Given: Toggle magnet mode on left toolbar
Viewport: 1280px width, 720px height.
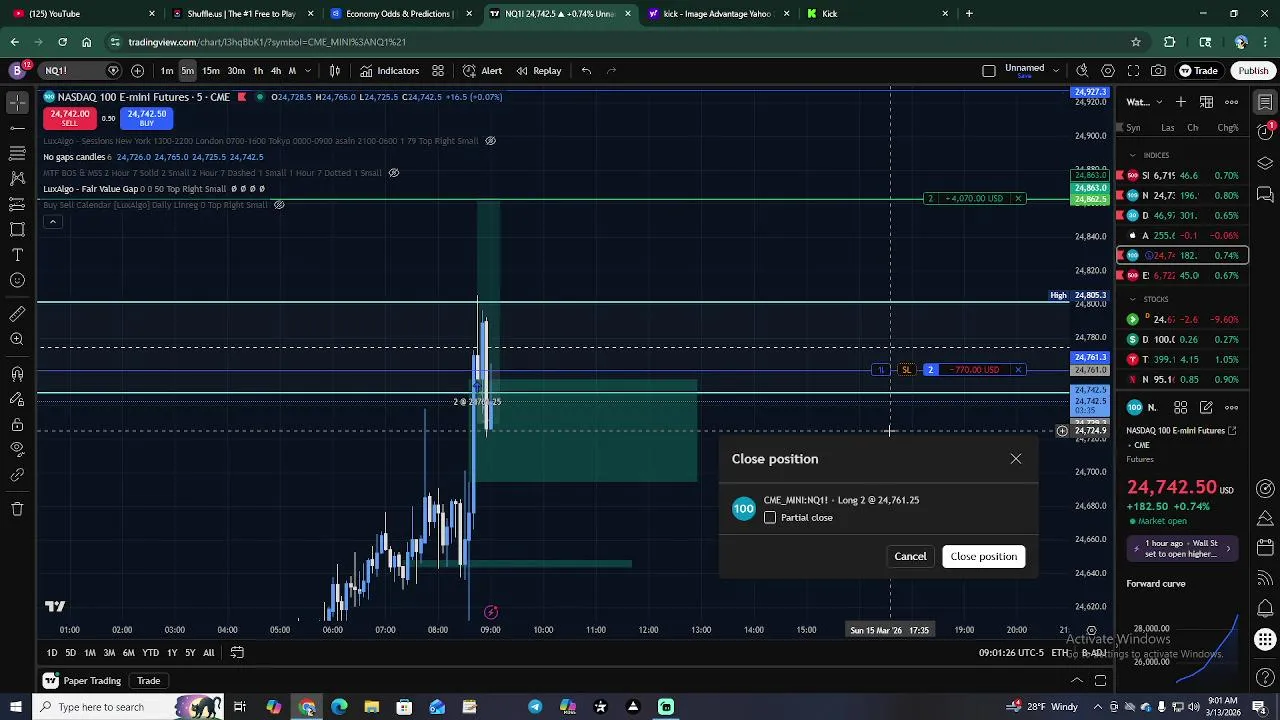Looking at the screenshot, I should pos(17,374).
